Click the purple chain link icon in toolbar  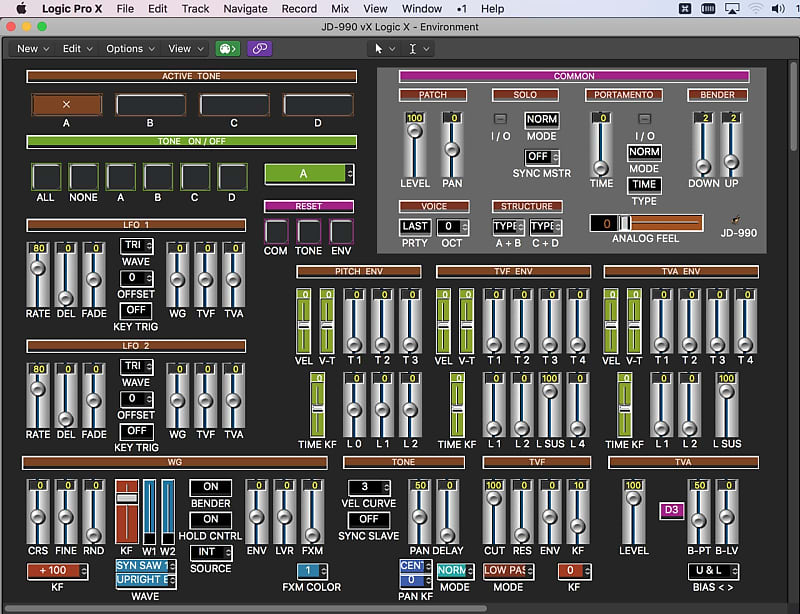pos(259,48)
